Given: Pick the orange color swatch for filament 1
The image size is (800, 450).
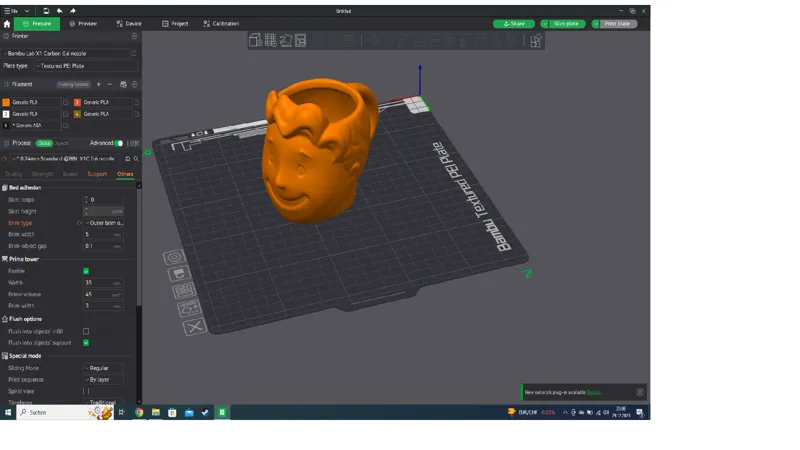Looking at the screenshot, I should 6,102.
